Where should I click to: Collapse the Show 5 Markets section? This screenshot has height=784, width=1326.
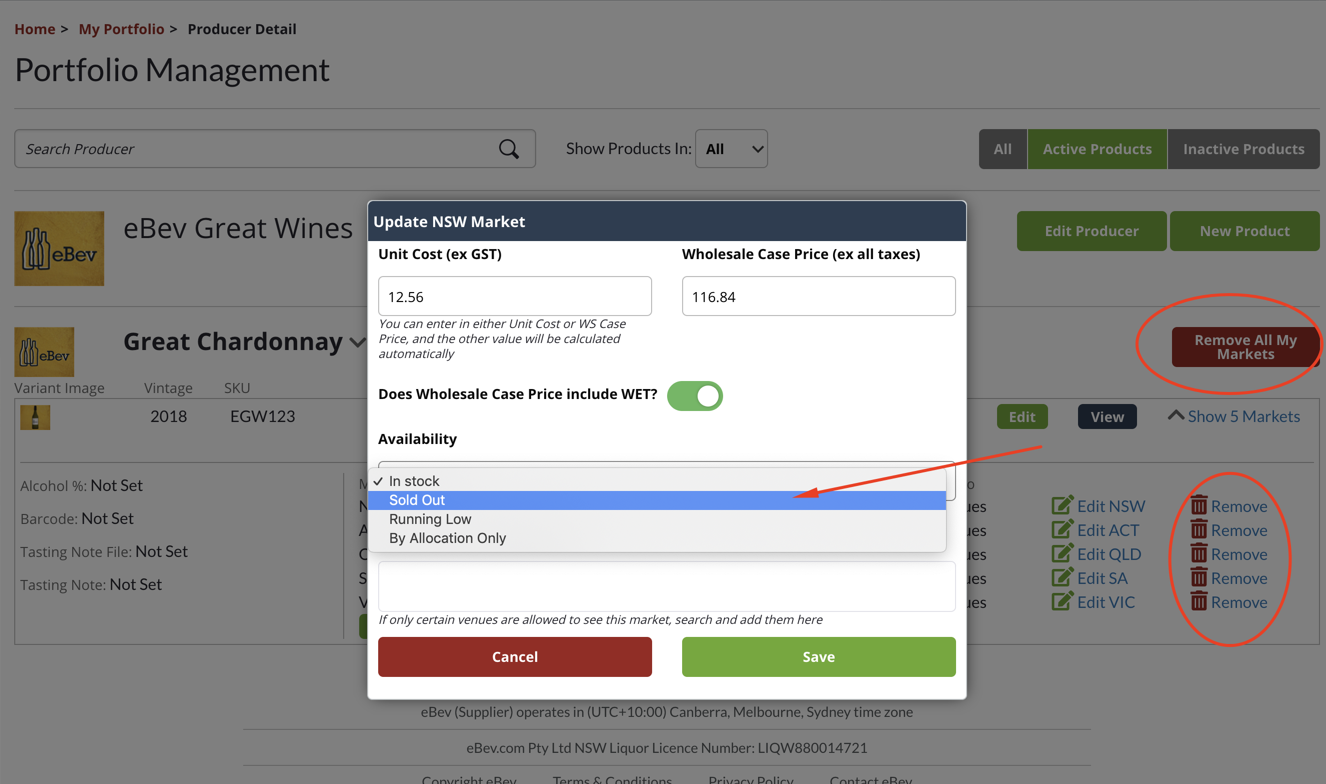pyautogui.click(x=1234, y=416)
